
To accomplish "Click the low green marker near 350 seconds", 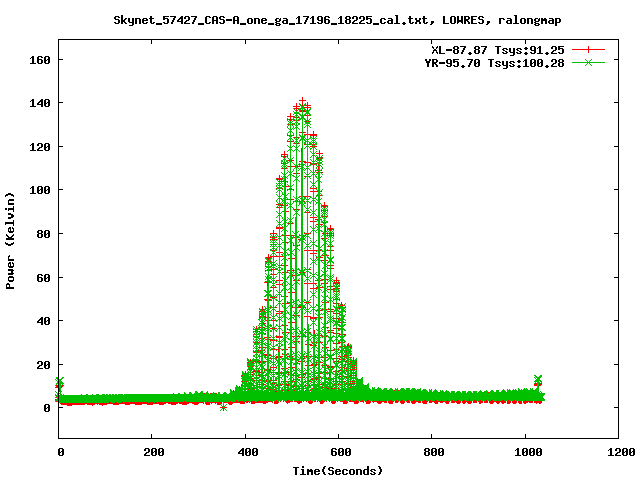I will [x=223, y=407].
